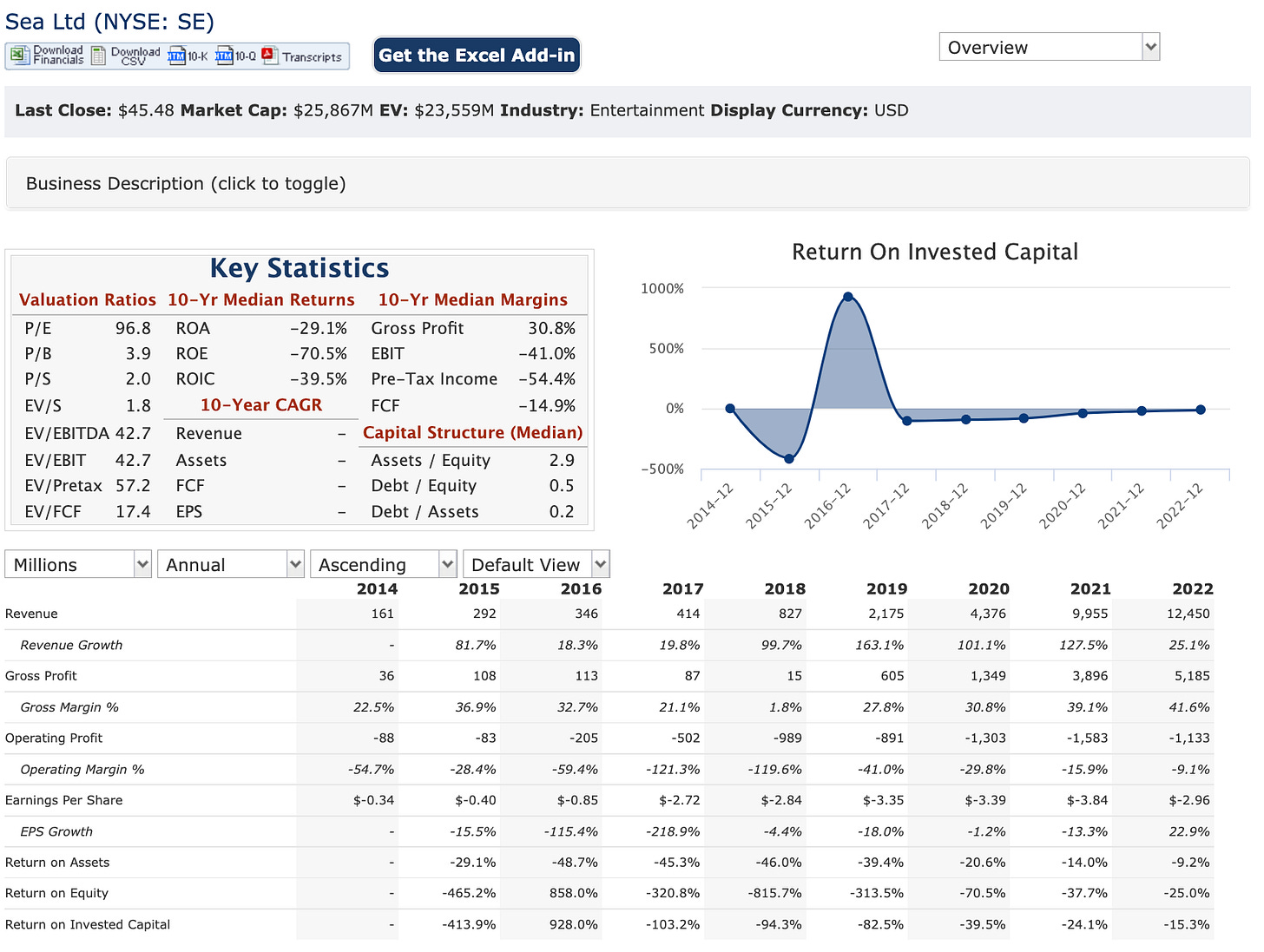Click the Last Close $45.48 value

(x=146, y=111)
